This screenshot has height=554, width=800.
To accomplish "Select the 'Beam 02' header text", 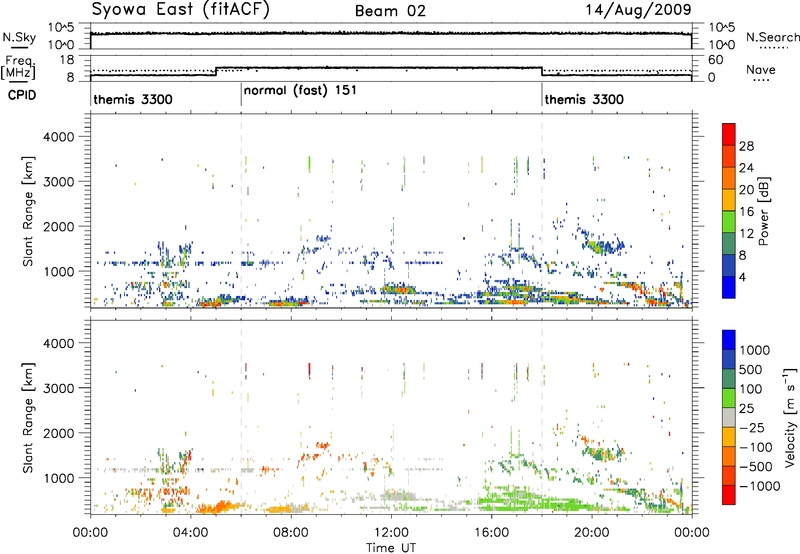I will click(x=390, y=11).
